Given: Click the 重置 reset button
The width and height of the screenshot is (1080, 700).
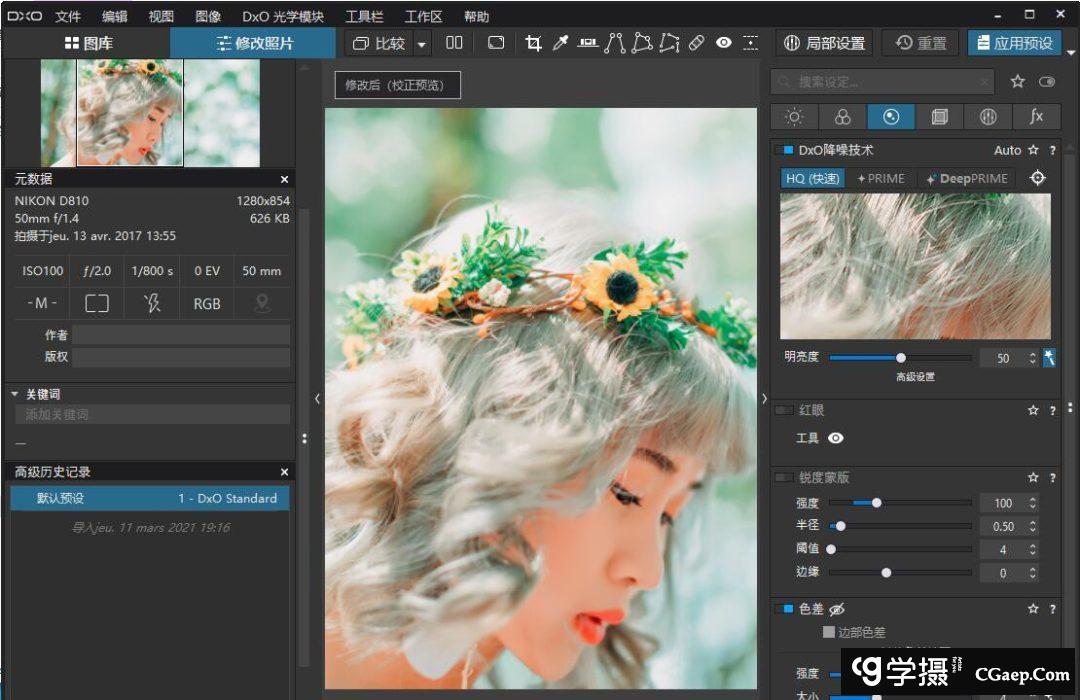Looking at the screenshot, I should click(x=921, y=43).
